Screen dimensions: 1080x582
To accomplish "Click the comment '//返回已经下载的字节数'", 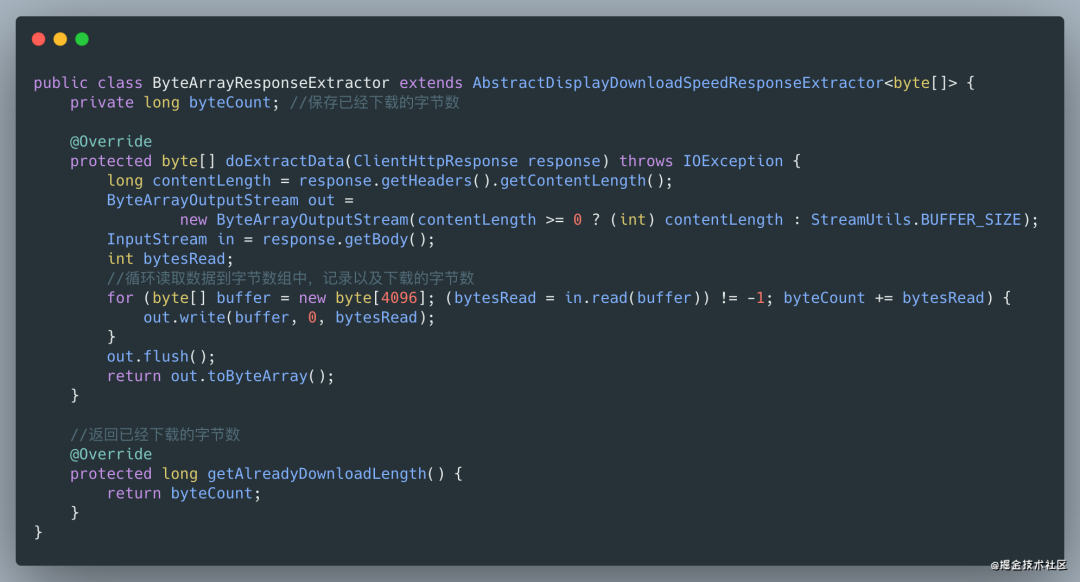I will (x=155, y=435).
